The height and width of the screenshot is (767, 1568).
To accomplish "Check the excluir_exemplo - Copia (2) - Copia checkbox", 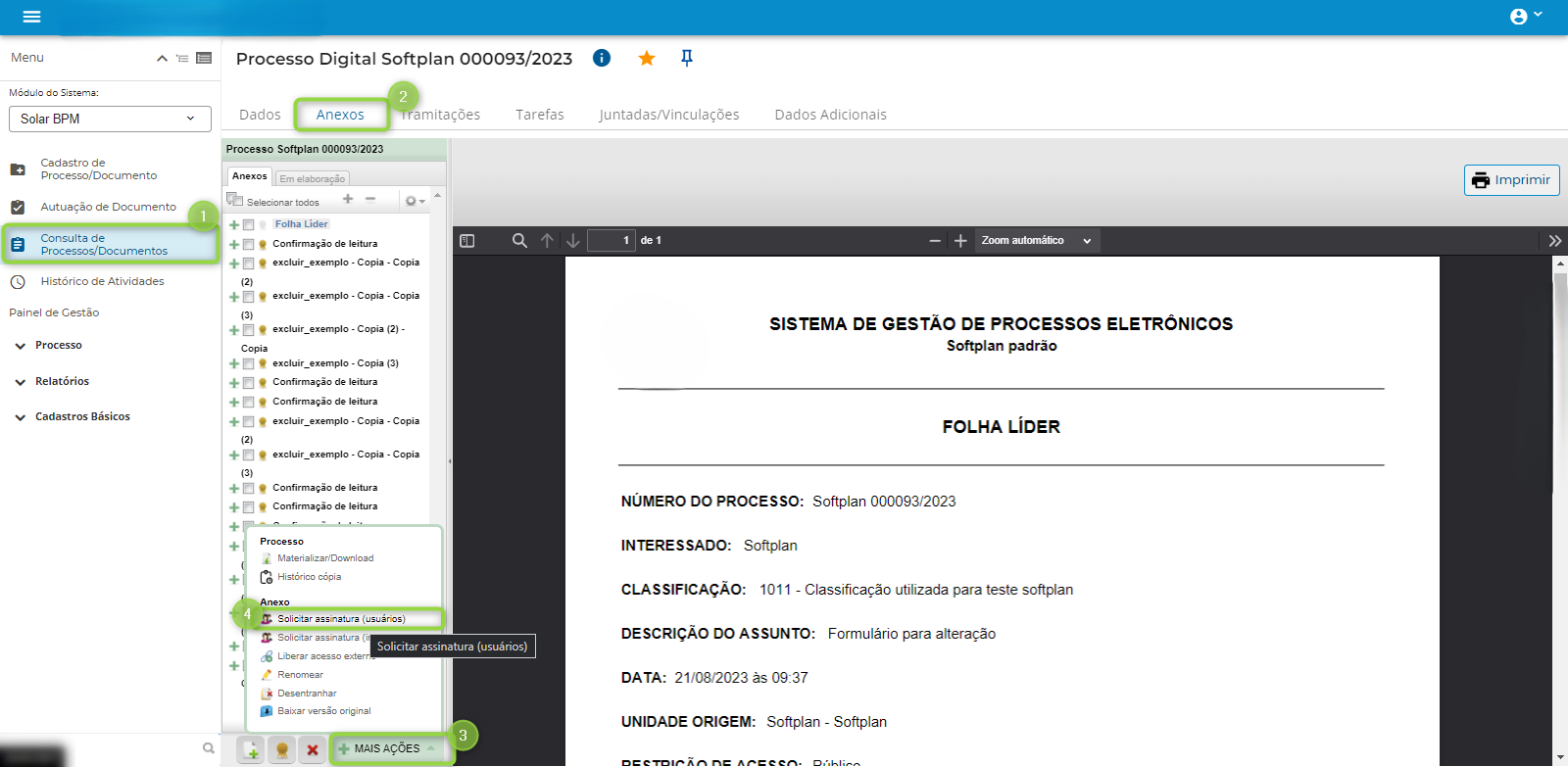I will 249,330.
